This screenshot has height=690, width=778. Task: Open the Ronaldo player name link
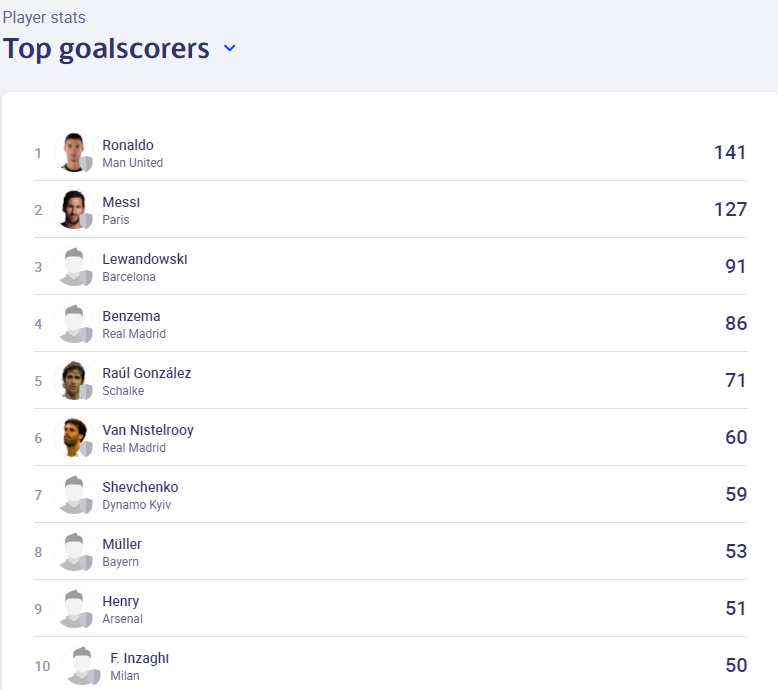(128, 145)
